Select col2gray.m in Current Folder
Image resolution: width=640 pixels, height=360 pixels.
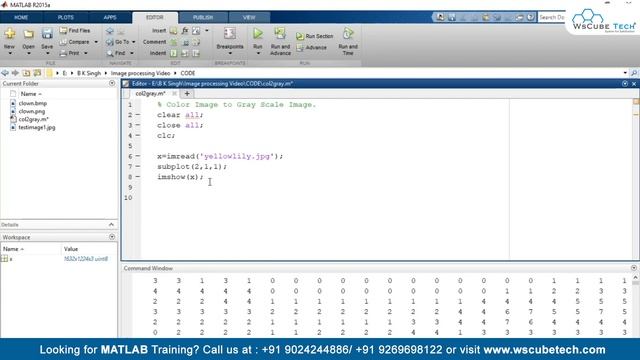33,119
